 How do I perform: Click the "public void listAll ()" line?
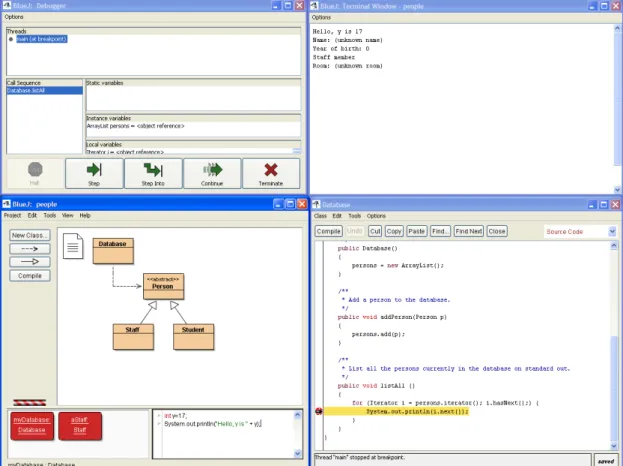point(376,386)
